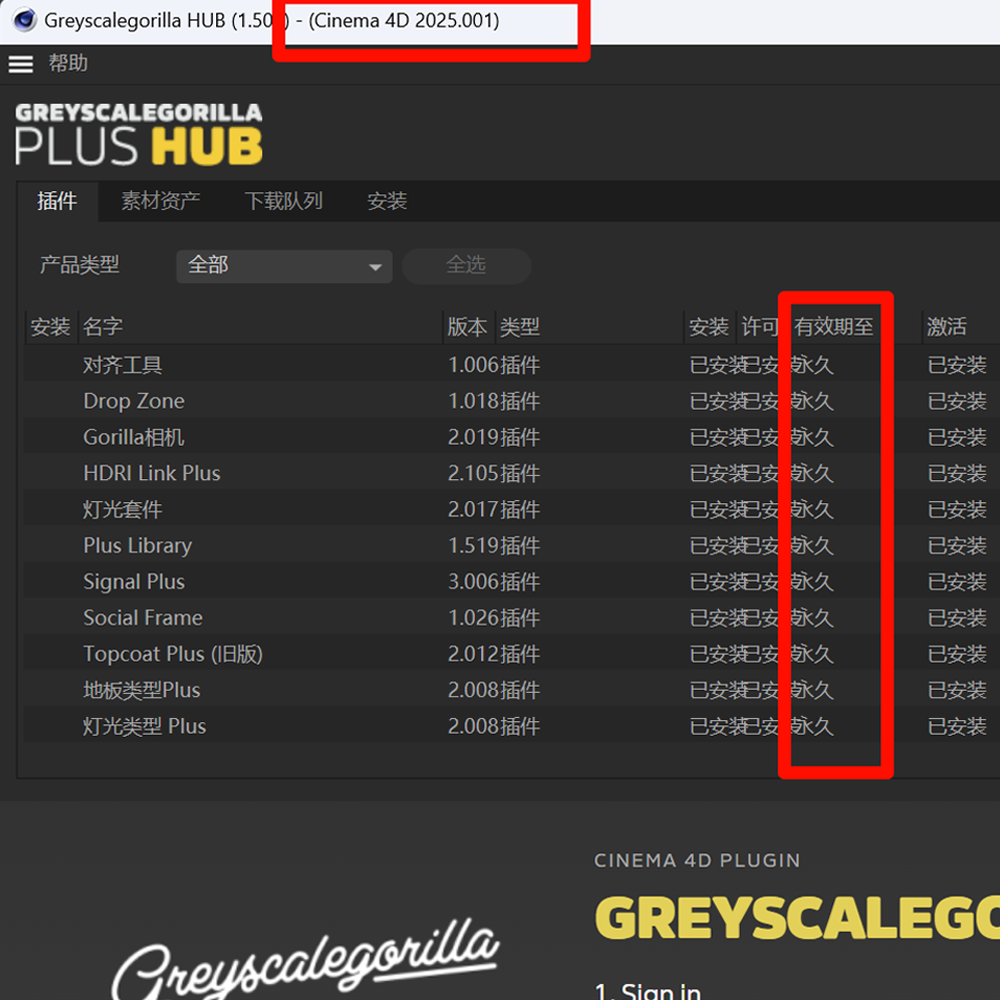1000x1000 pixels.
Task: Open the hamburger menu icon
Action: [x=20, y=64]
